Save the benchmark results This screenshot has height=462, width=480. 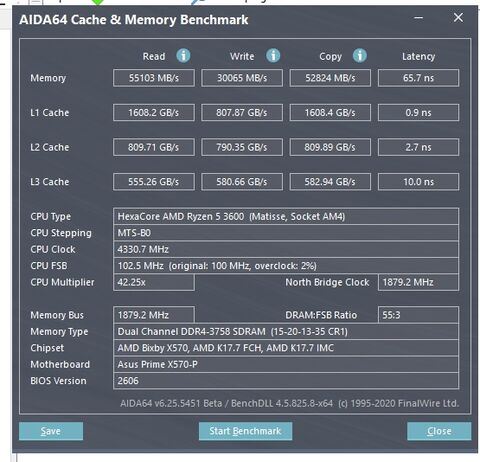coord(51,431)
